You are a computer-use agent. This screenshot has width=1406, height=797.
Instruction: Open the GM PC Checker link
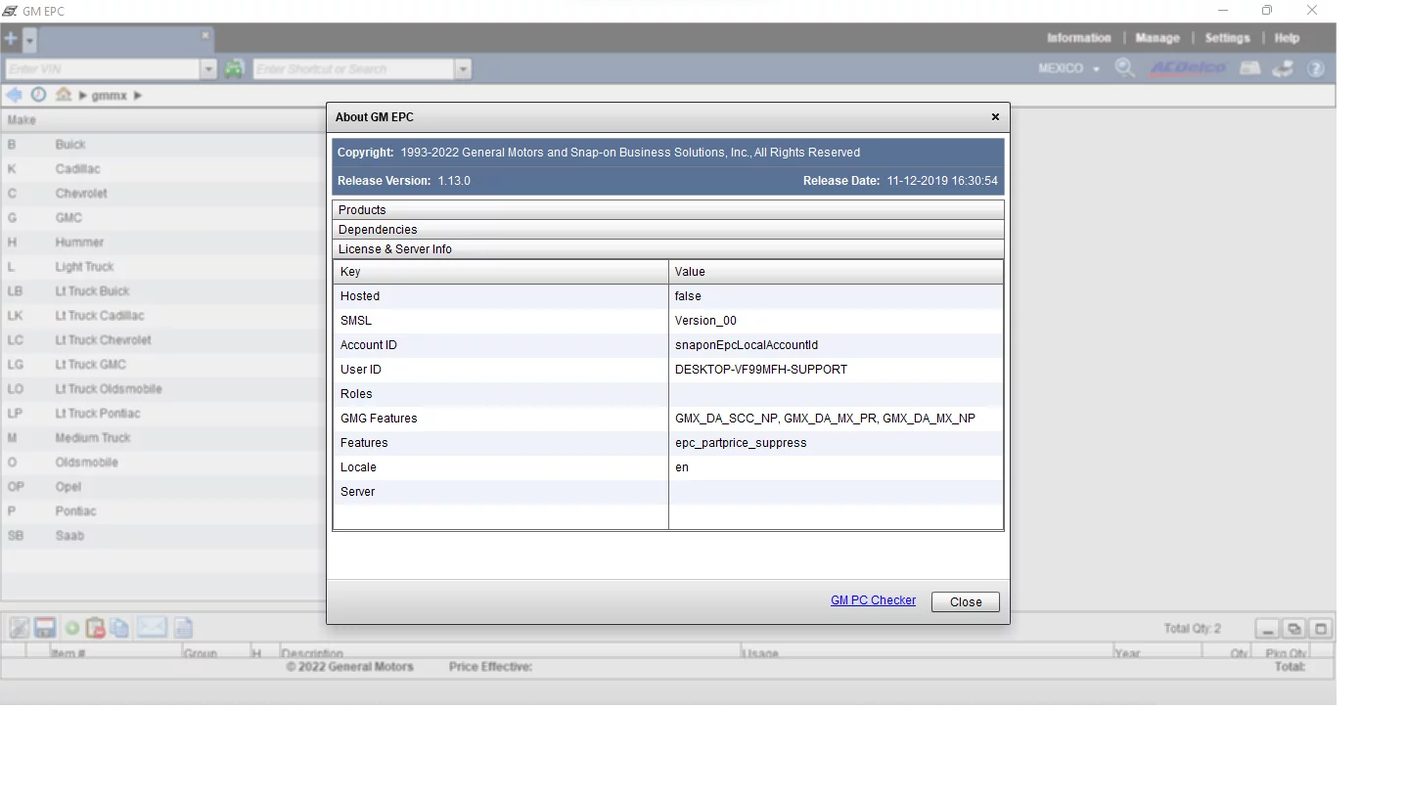tap(872, 601)
